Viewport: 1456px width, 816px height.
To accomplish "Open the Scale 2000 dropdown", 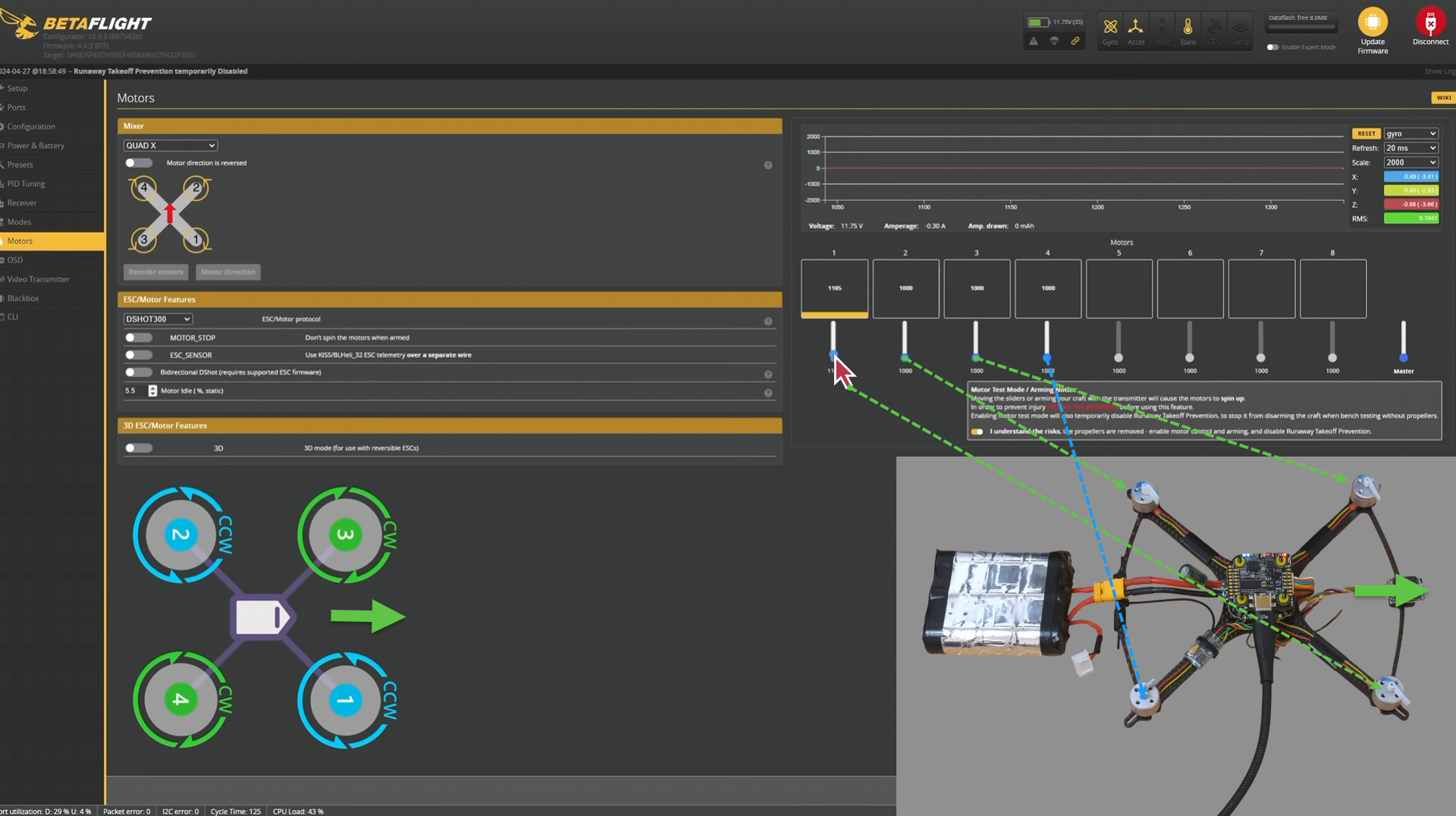I will coord(1411,162).
